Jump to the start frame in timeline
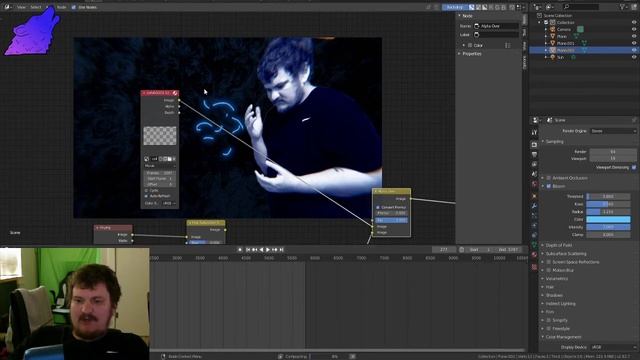Image resolution: width=640 pixels, height=360 pixels. coord(248,250)
